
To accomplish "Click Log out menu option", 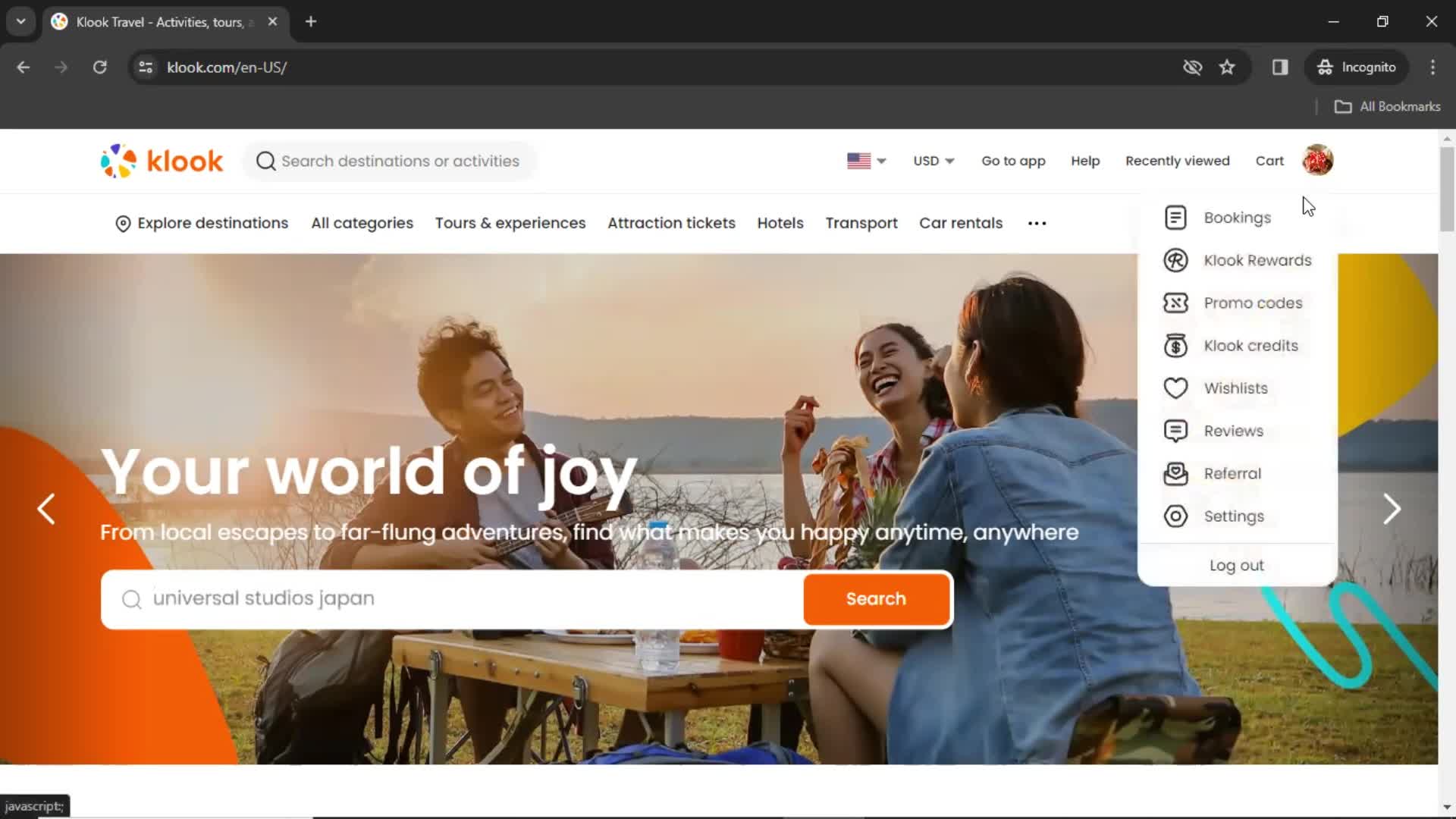I will [x=1237, y=565].
